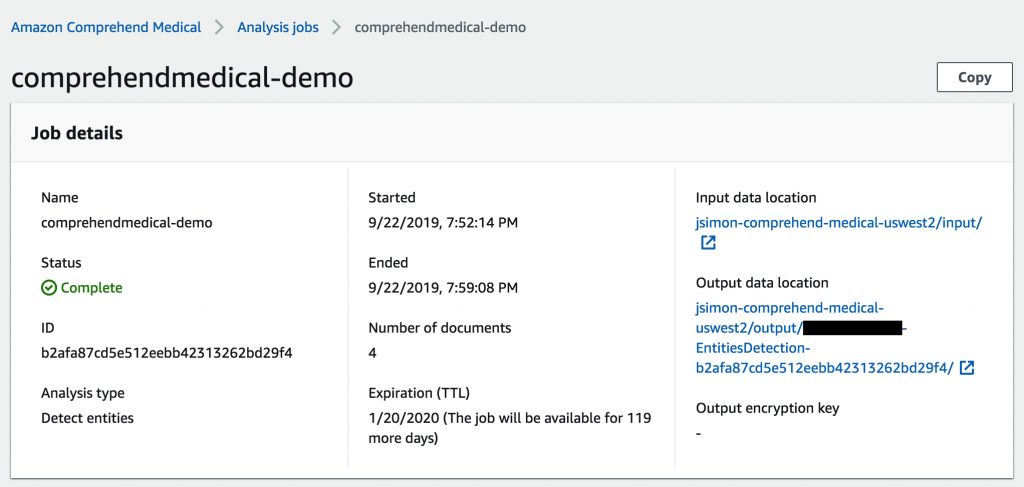This screenshot has height=487, width=1024.
Task: Click the Ended label
Action: pos(388,262)
